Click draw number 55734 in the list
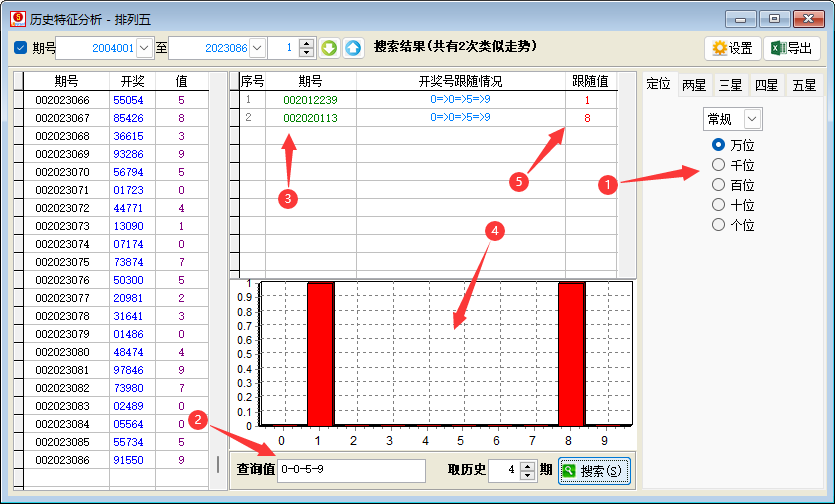Image resolution: width=835 pixels, height=504 pixels. coord(128,442)
